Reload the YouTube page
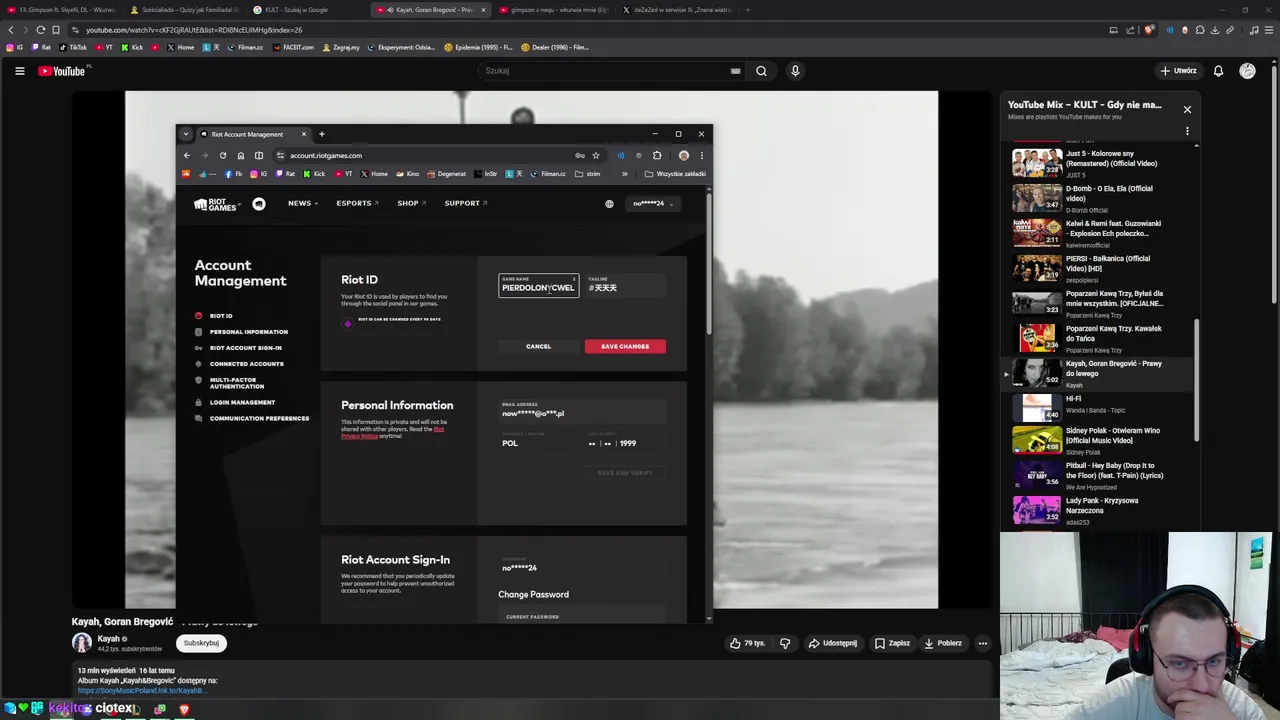The image size is (1280, 720). 41,30
